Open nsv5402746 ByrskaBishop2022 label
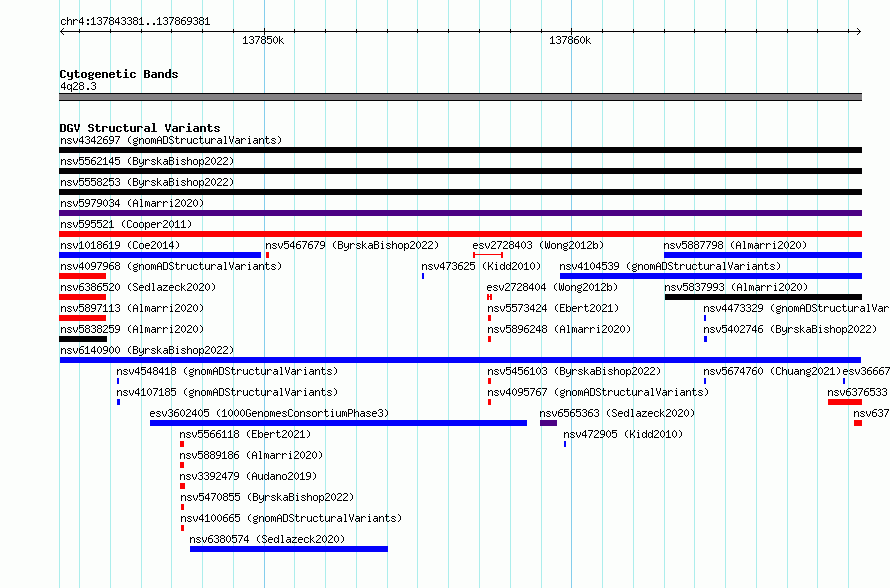Viewport: 890px width, 588px height. pos(790,329)
